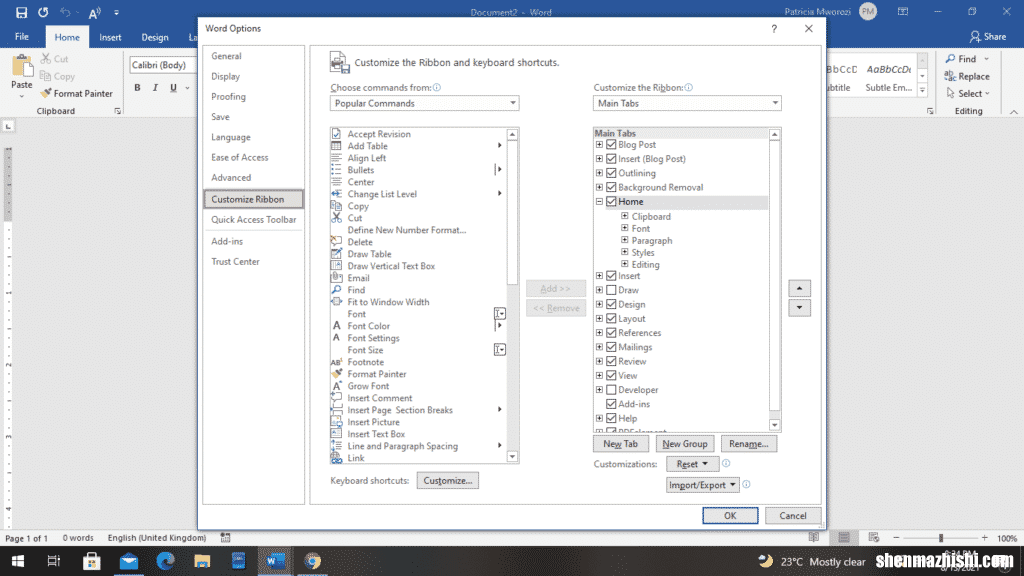Click the Calibri (Body) font name box
Screen dimensions: 1024x576
163,65
